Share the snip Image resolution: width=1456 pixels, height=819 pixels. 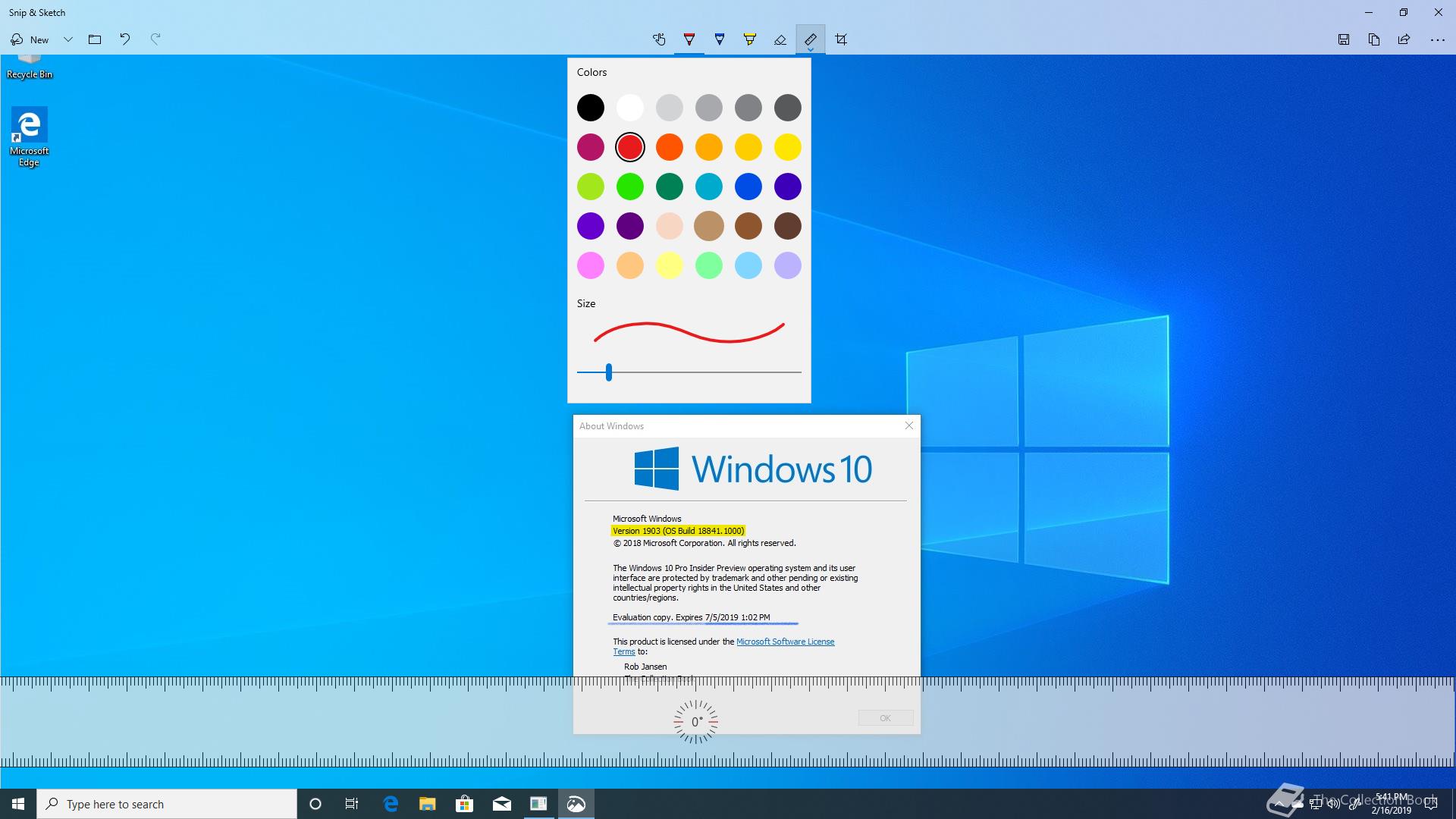coord(1404,39)
